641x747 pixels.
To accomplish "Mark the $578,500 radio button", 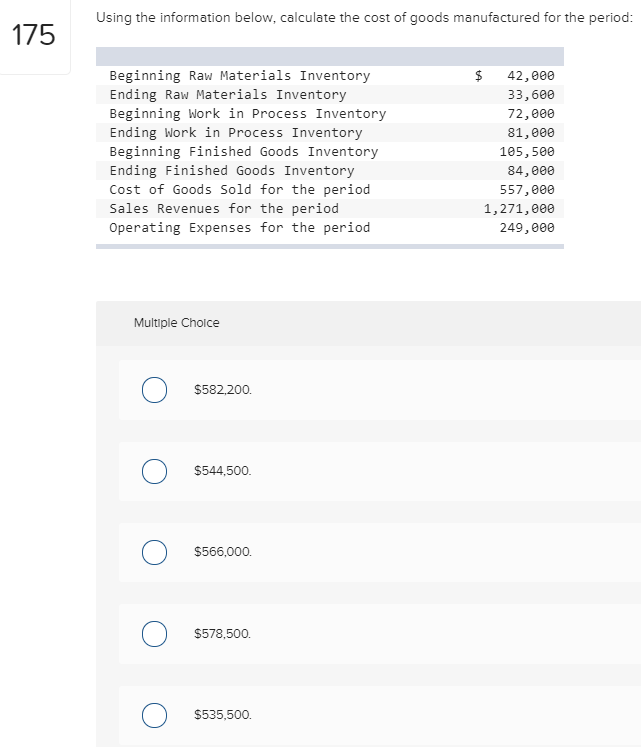I will (x=153, y=634).
